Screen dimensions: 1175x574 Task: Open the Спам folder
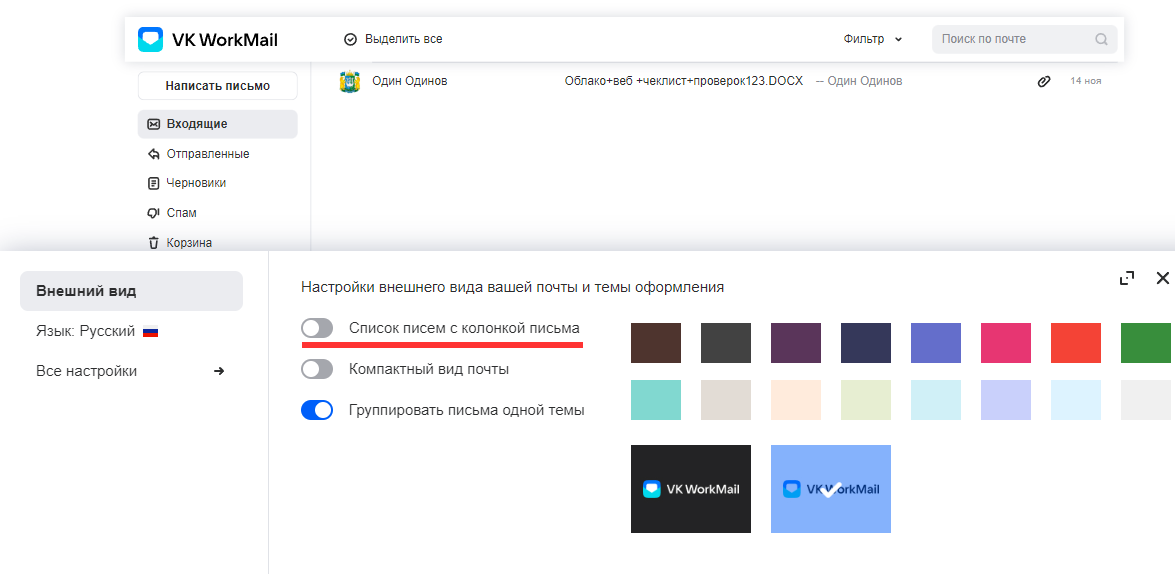click(x=181, y=213)
